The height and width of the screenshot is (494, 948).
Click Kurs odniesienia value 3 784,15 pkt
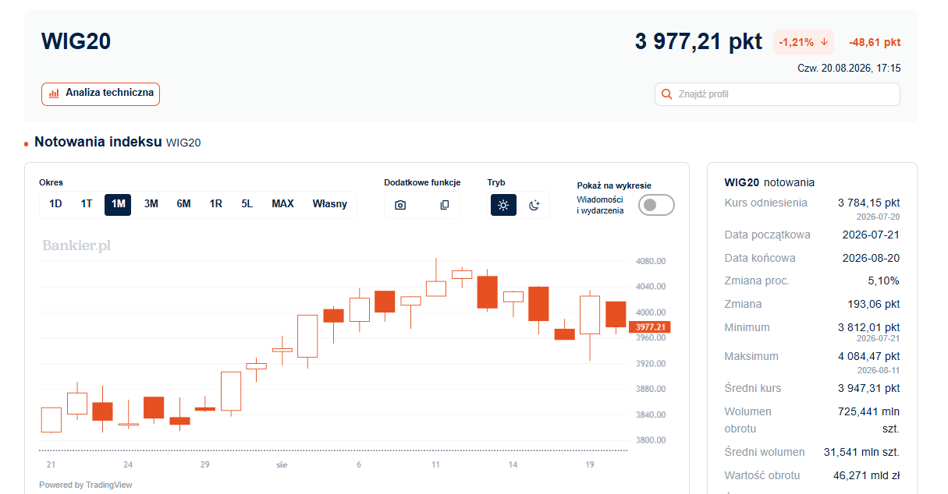868,203
